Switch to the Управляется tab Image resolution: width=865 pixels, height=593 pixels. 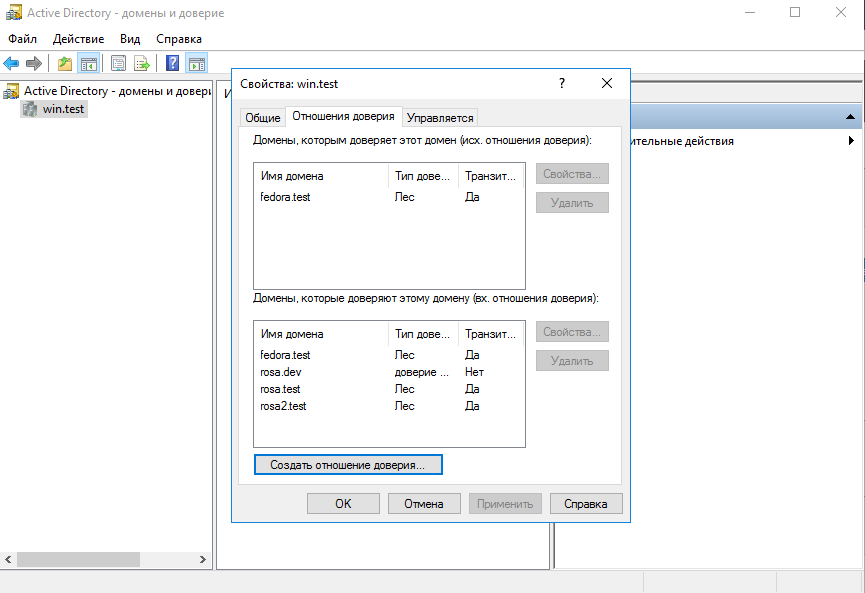pos(440,118)
